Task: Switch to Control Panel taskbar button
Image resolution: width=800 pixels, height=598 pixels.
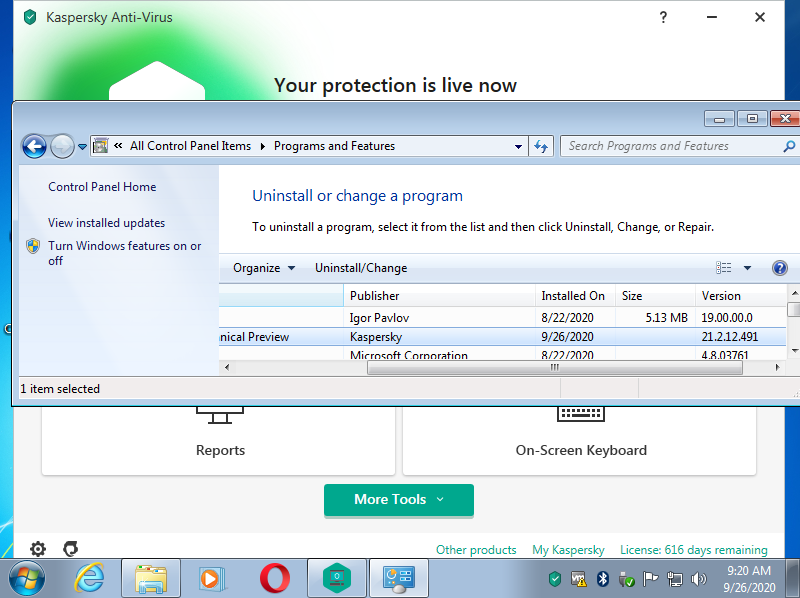Action: tap(399, 579)
